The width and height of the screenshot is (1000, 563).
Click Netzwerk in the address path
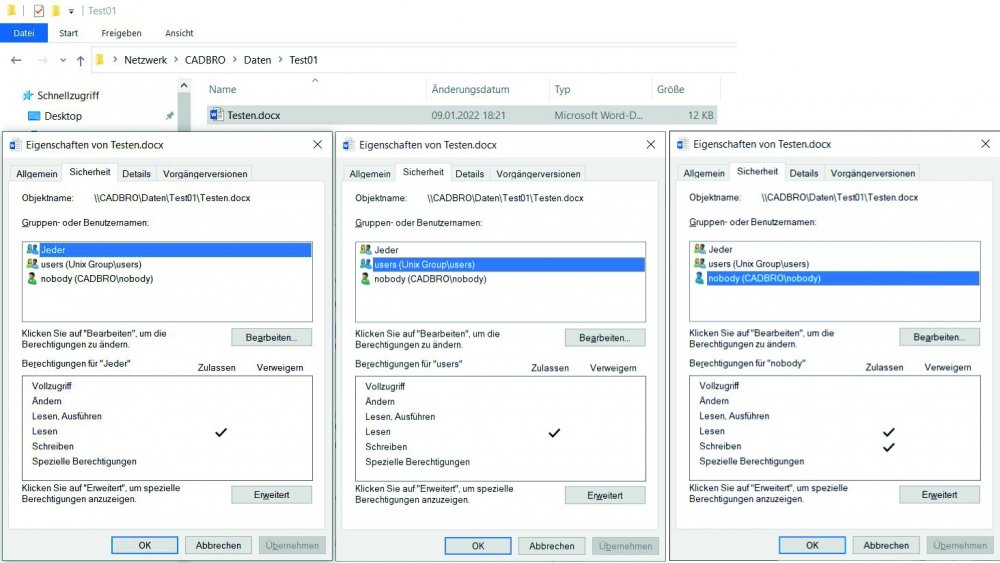pos(145,60)
